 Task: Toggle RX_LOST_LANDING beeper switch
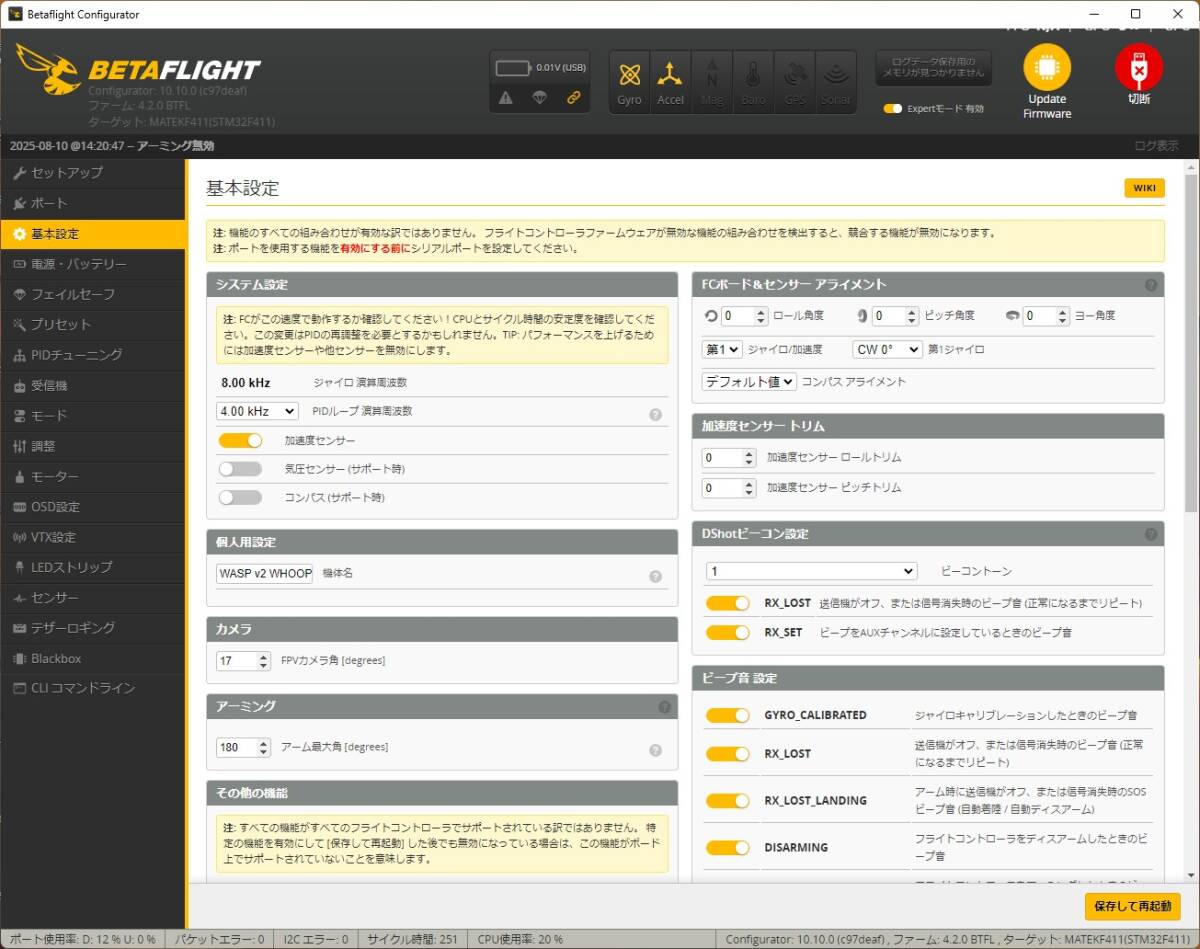pos(727,800)
